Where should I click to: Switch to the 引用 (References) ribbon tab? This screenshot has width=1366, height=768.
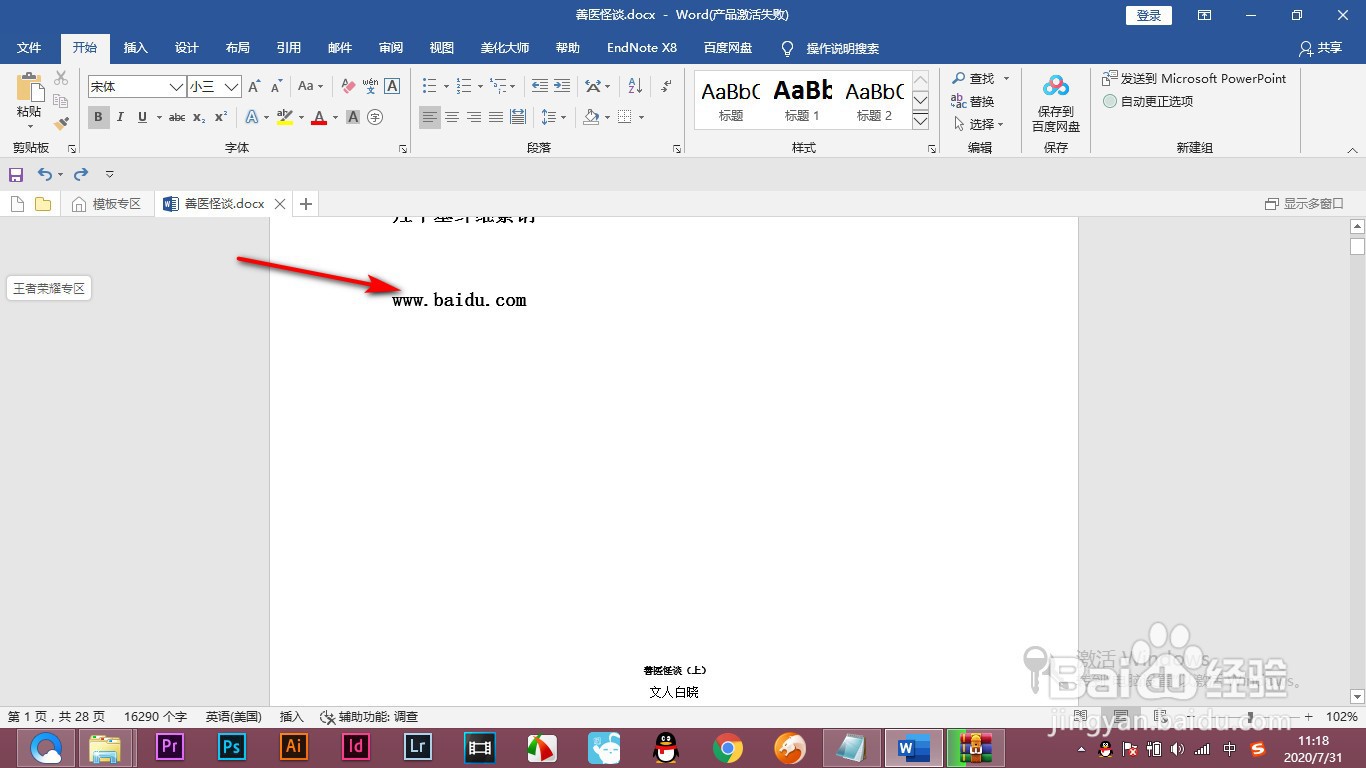click(289, 48)
